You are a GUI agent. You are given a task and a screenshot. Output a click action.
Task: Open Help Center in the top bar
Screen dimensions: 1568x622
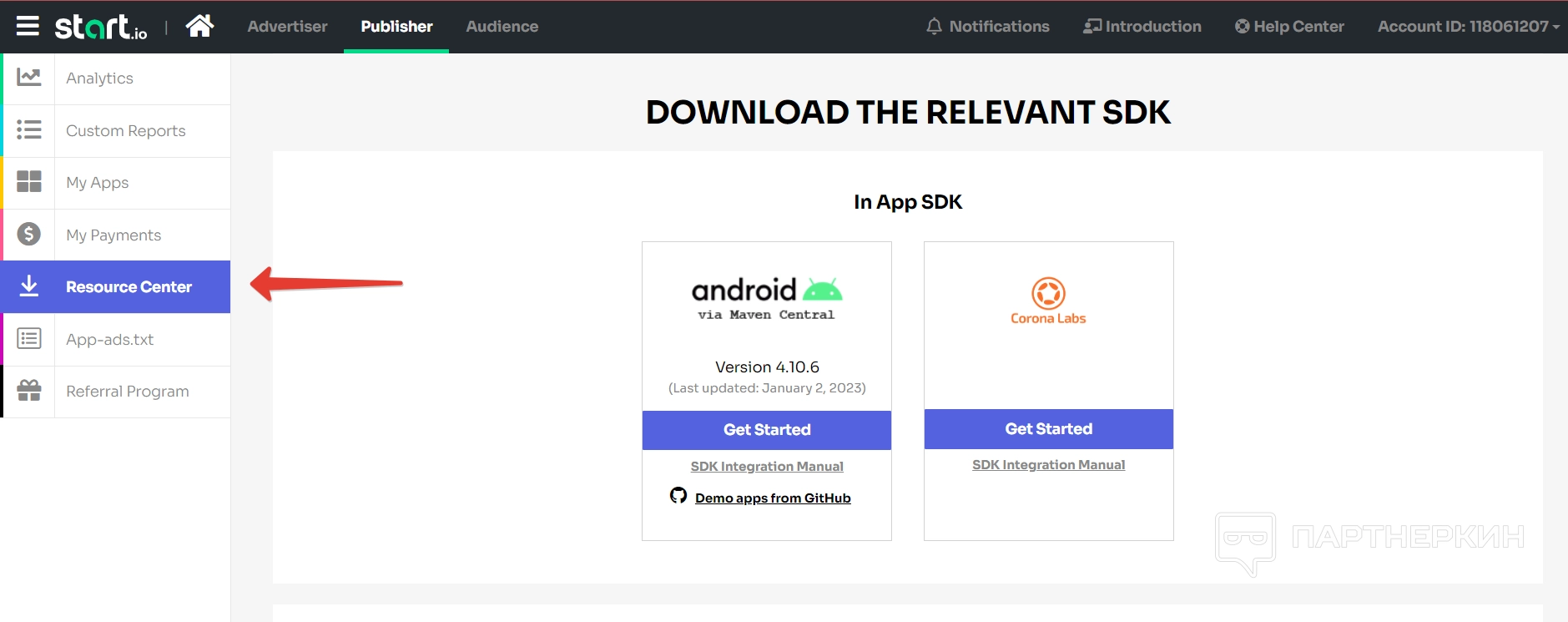(1289, 27)
